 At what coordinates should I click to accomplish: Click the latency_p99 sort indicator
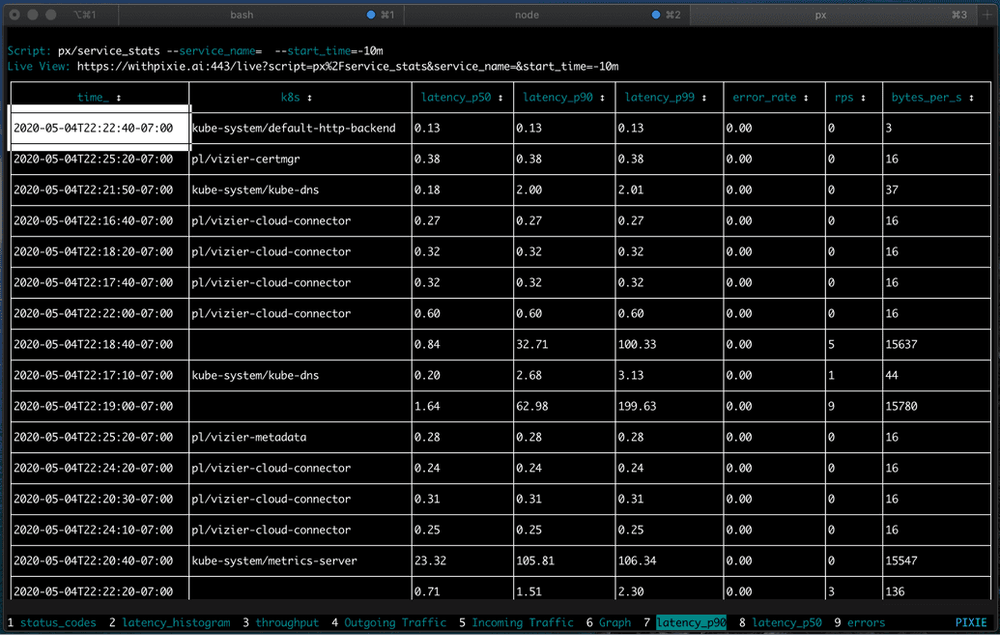coord(704,98)
